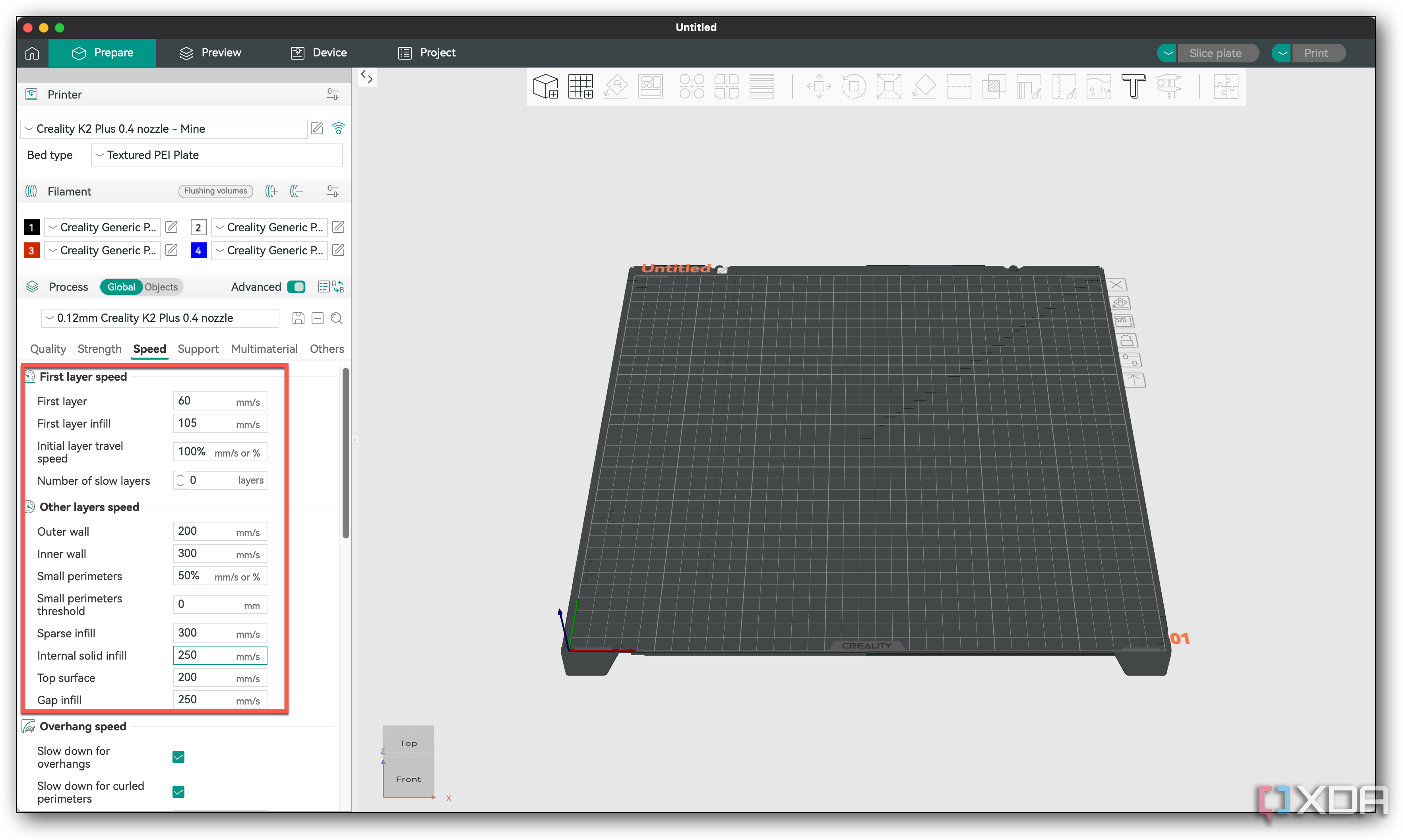This screenshot has height=840, width=1403.
Task: Open the Bed type dropdown
Action: (x=217, y=155)
